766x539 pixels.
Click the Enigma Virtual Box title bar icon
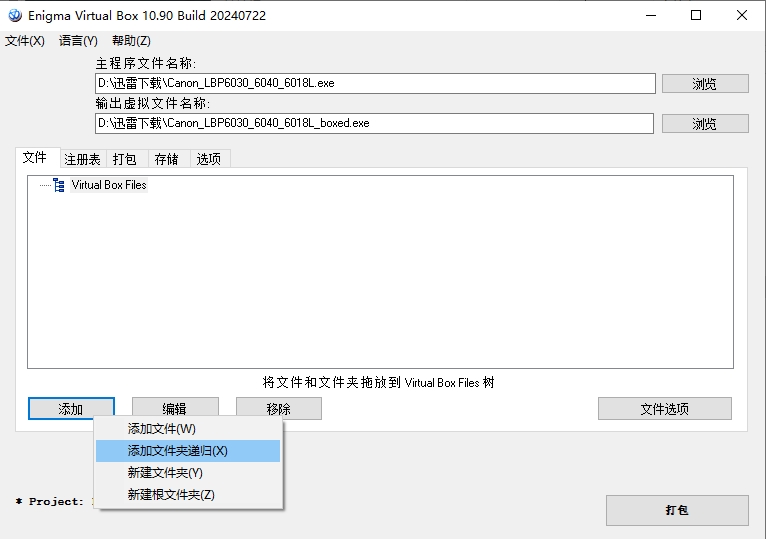(x=14, y=15)
